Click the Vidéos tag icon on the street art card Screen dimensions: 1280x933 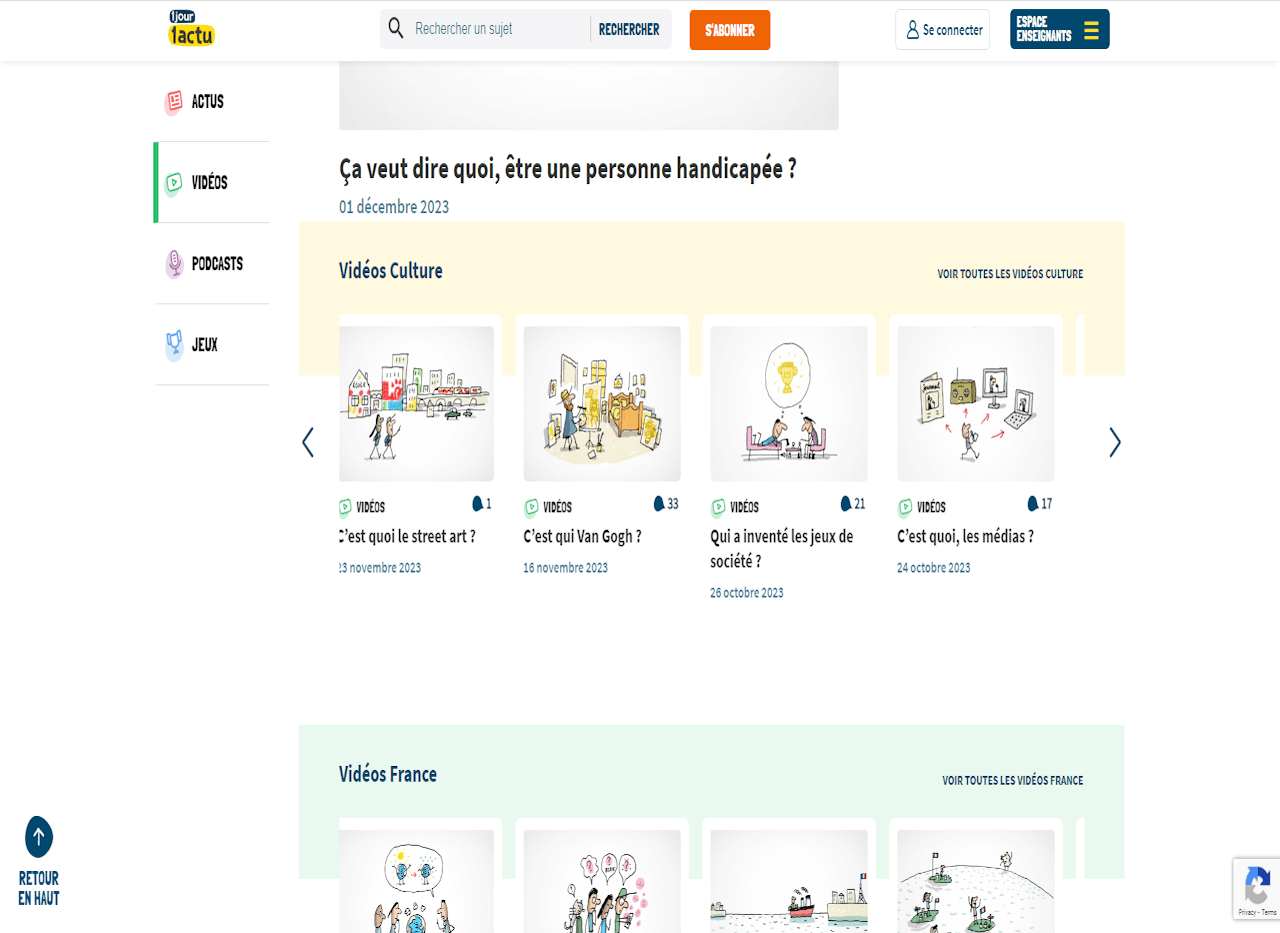[345, 507]
